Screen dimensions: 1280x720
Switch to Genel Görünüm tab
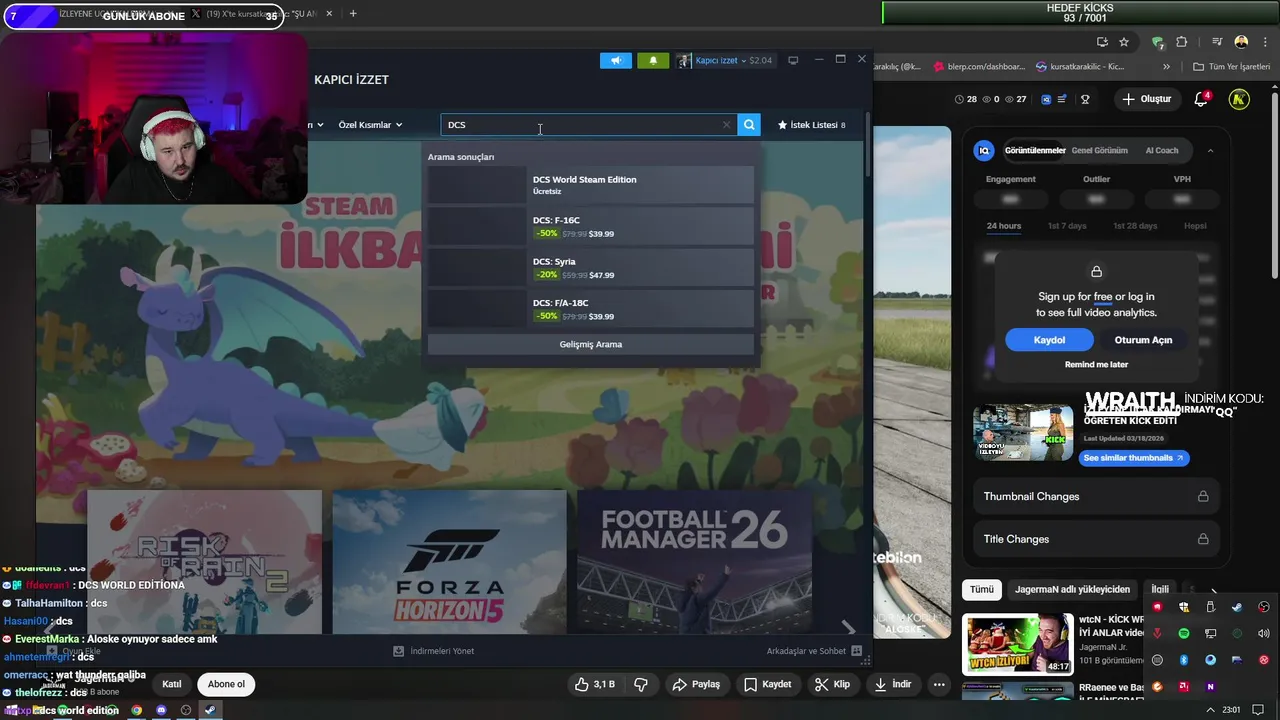[1099, 150]
